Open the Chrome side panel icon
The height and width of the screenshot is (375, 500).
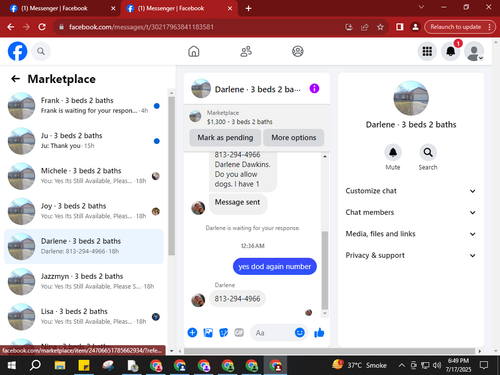(399, 27)
